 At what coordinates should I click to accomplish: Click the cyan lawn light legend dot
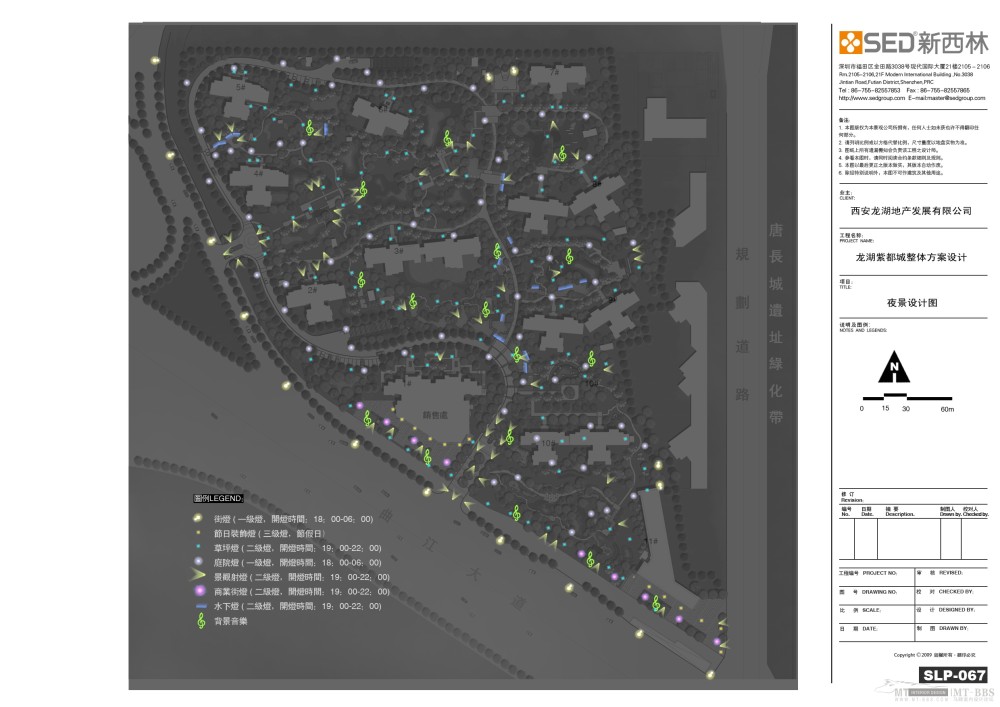[199, 548]
